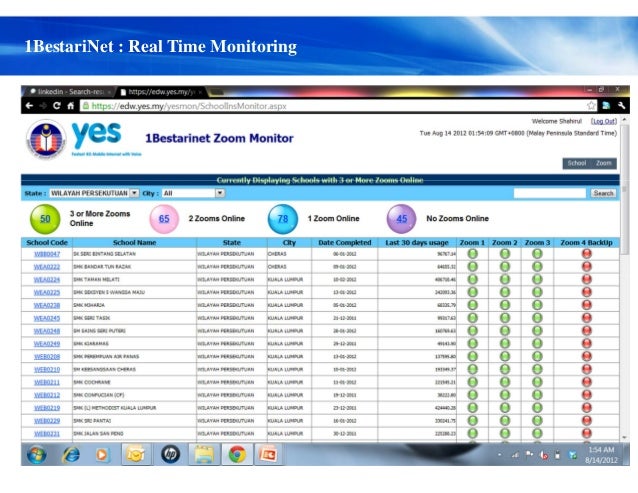Click the Search button
The image size is (638, 493).
603,193
